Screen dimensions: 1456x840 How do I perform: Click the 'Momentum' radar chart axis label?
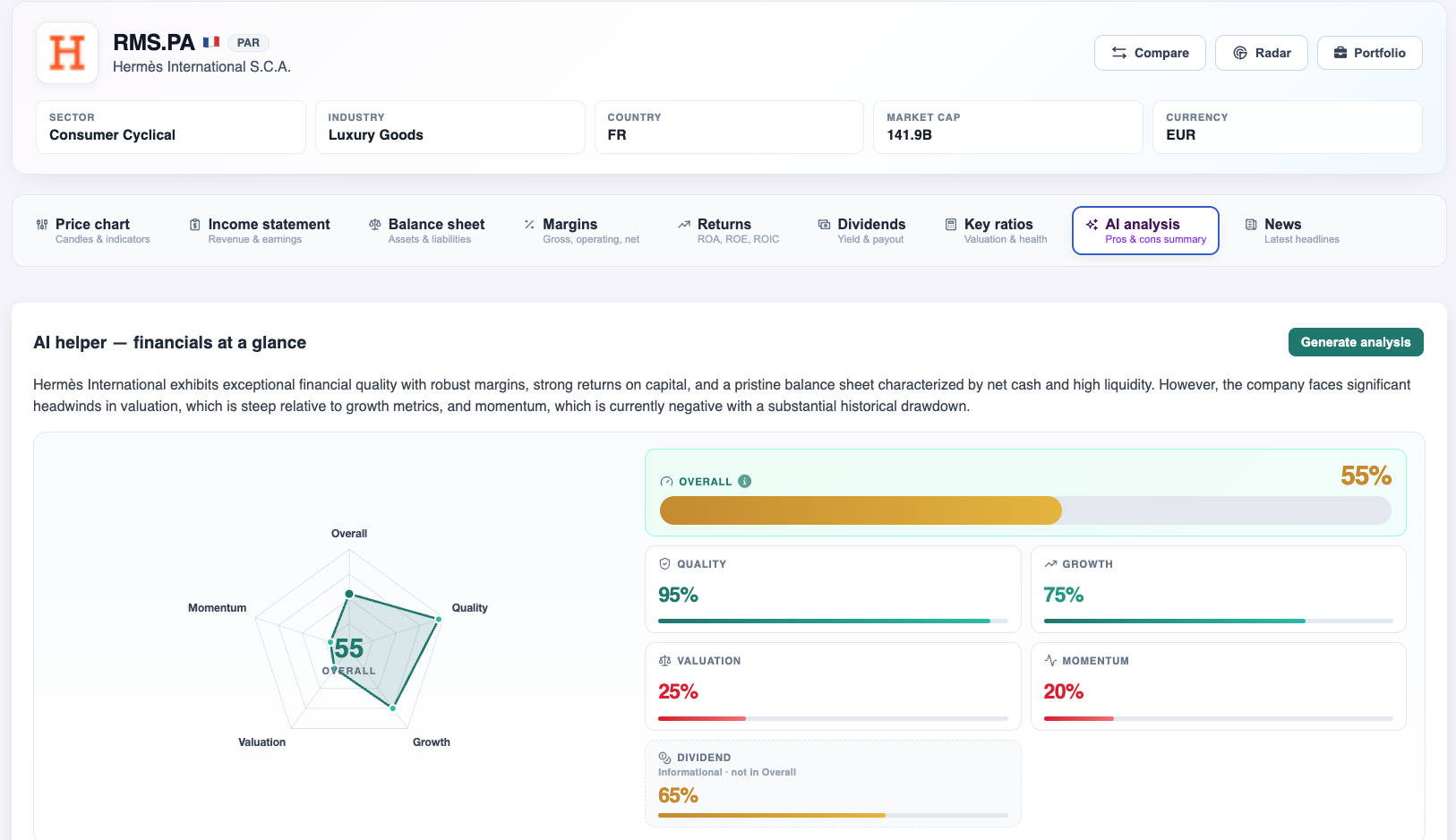pyautogui.click(x=217, y=608)
